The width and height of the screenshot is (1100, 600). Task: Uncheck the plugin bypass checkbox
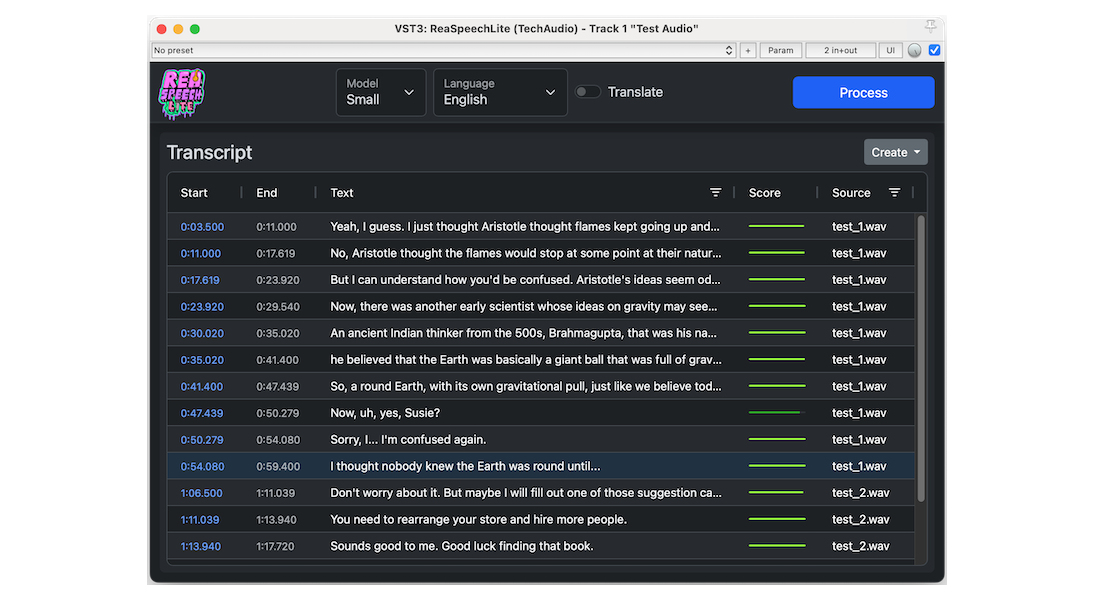point(934,50)
